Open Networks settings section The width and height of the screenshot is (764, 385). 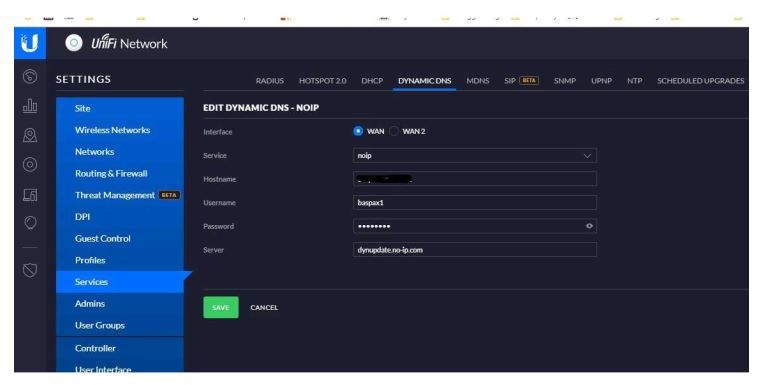tap(120, 152)
